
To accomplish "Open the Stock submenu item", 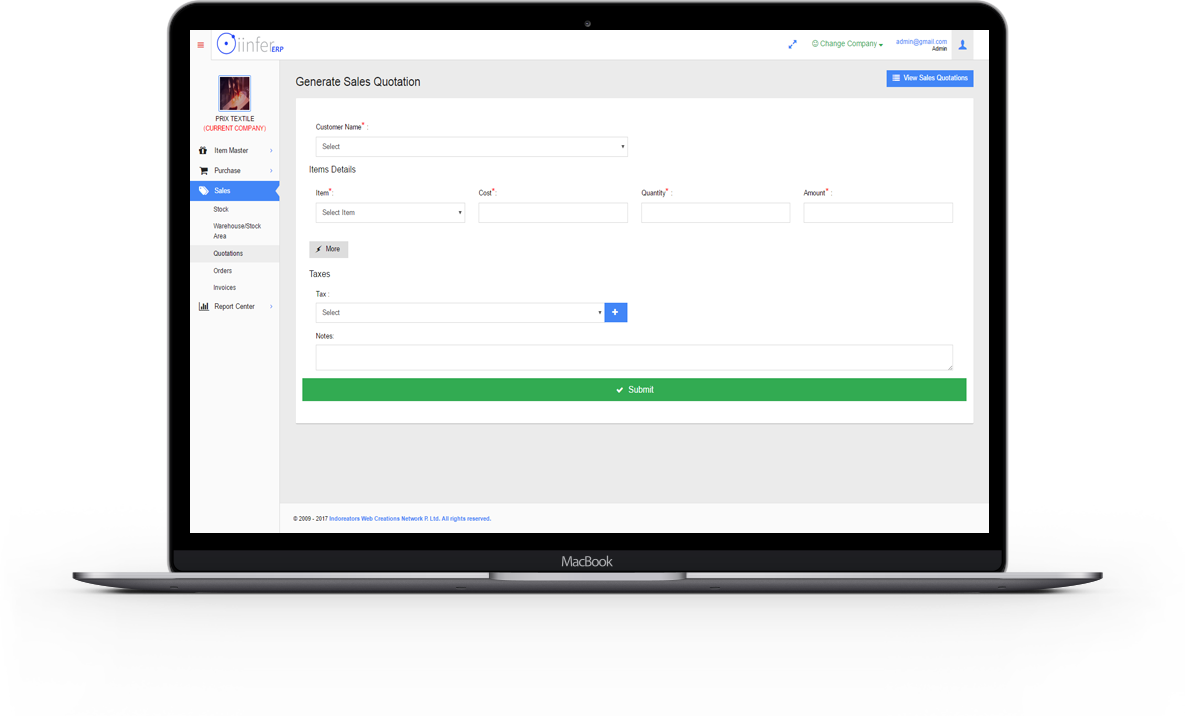I will 221,209.
